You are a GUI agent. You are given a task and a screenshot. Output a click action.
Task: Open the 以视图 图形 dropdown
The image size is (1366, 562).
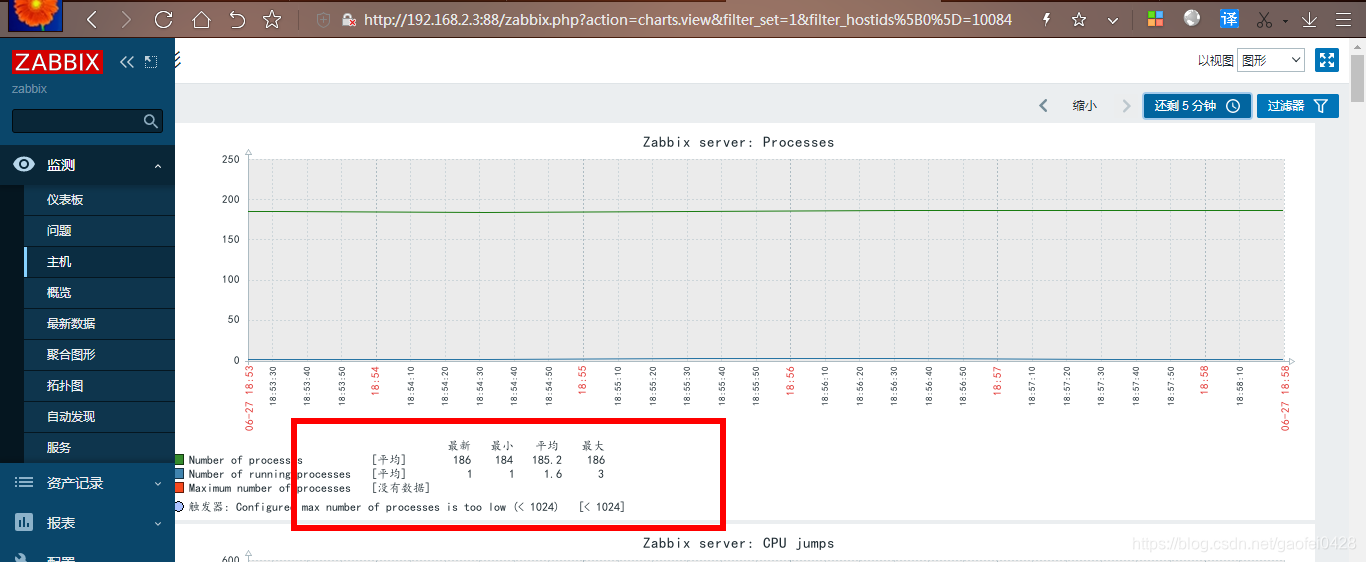point(1271,61)
